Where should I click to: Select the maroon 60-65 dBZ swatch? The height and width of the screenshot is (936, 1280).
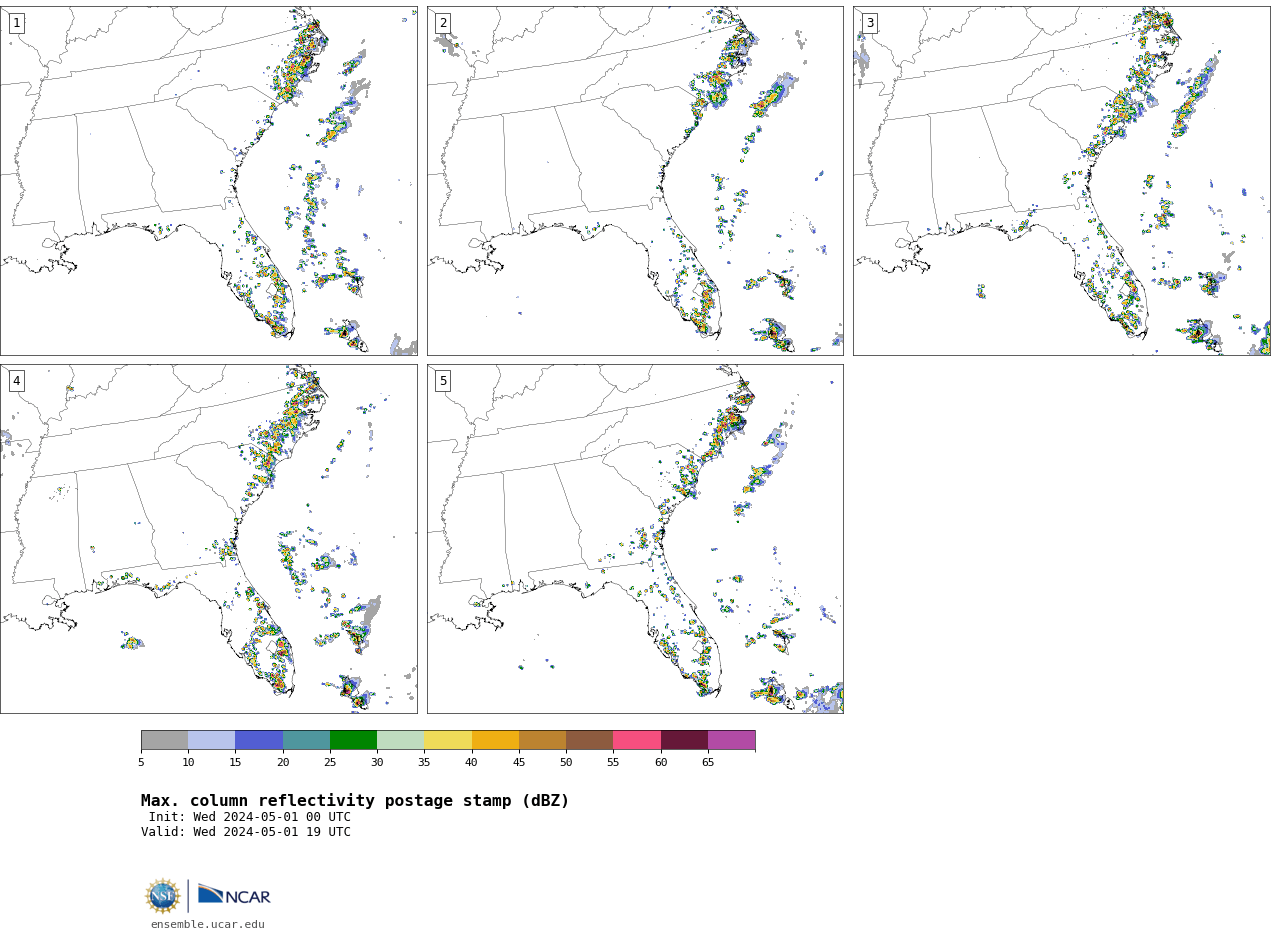click(684, 740)
